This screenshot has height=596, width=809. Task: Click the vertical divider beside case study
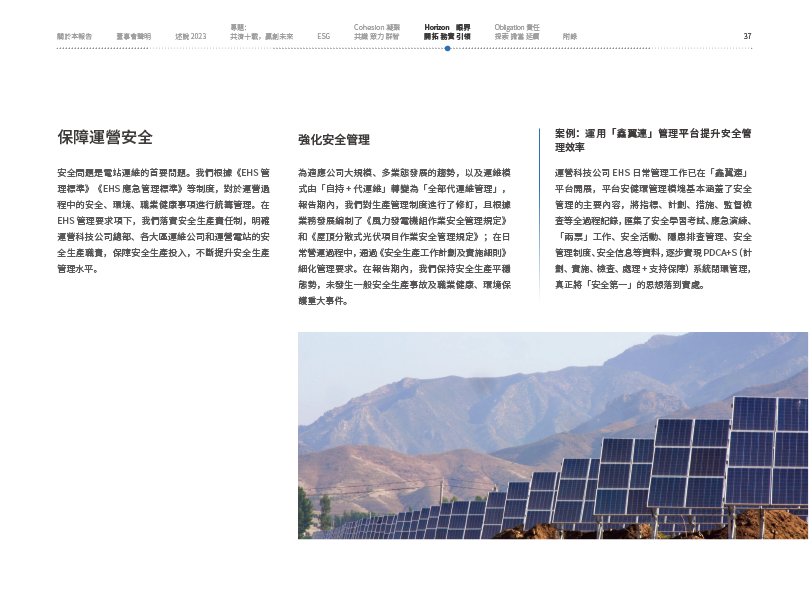[x=539, y=215]
